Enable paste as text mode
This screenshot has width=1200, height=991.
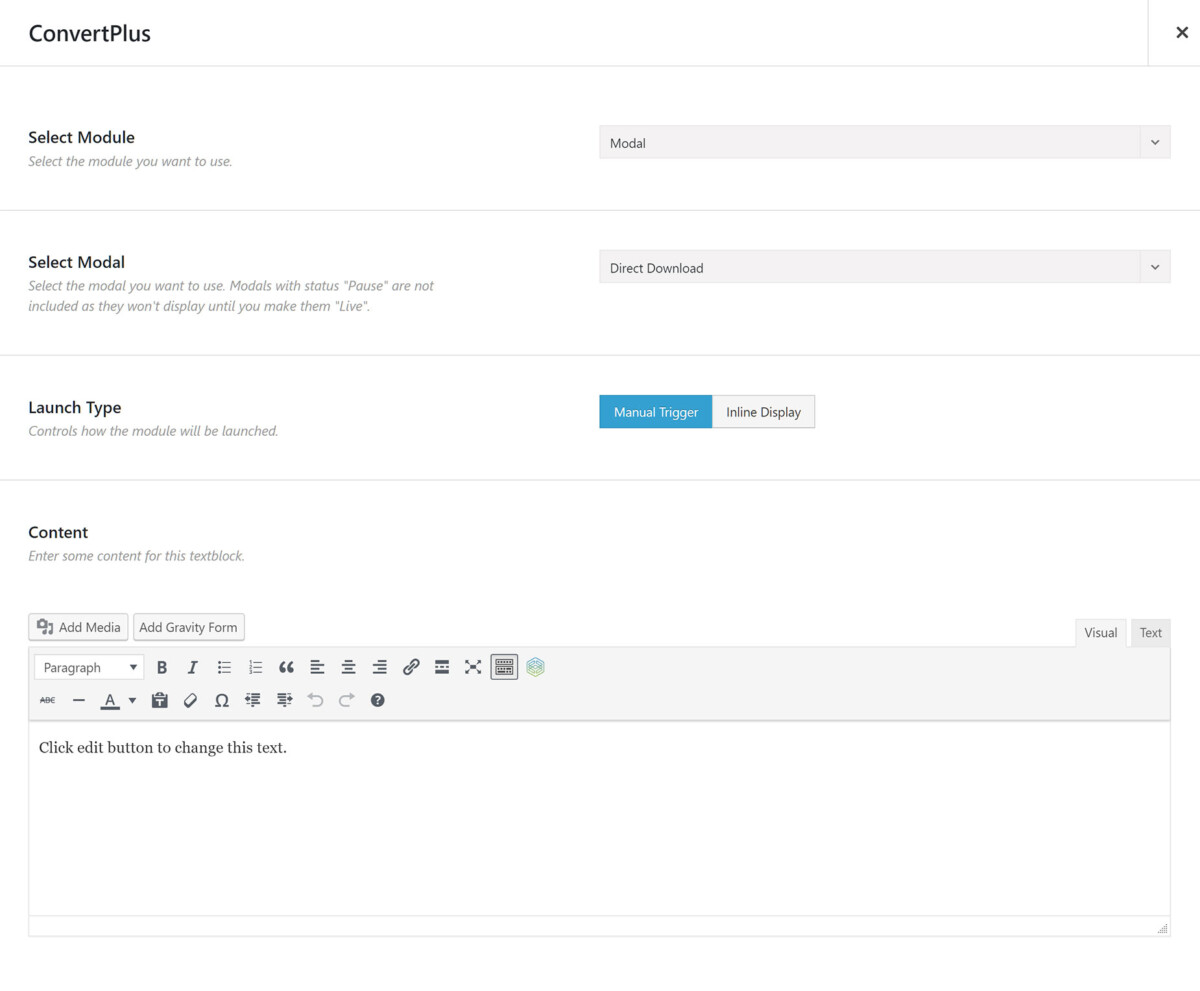[159, 700]
